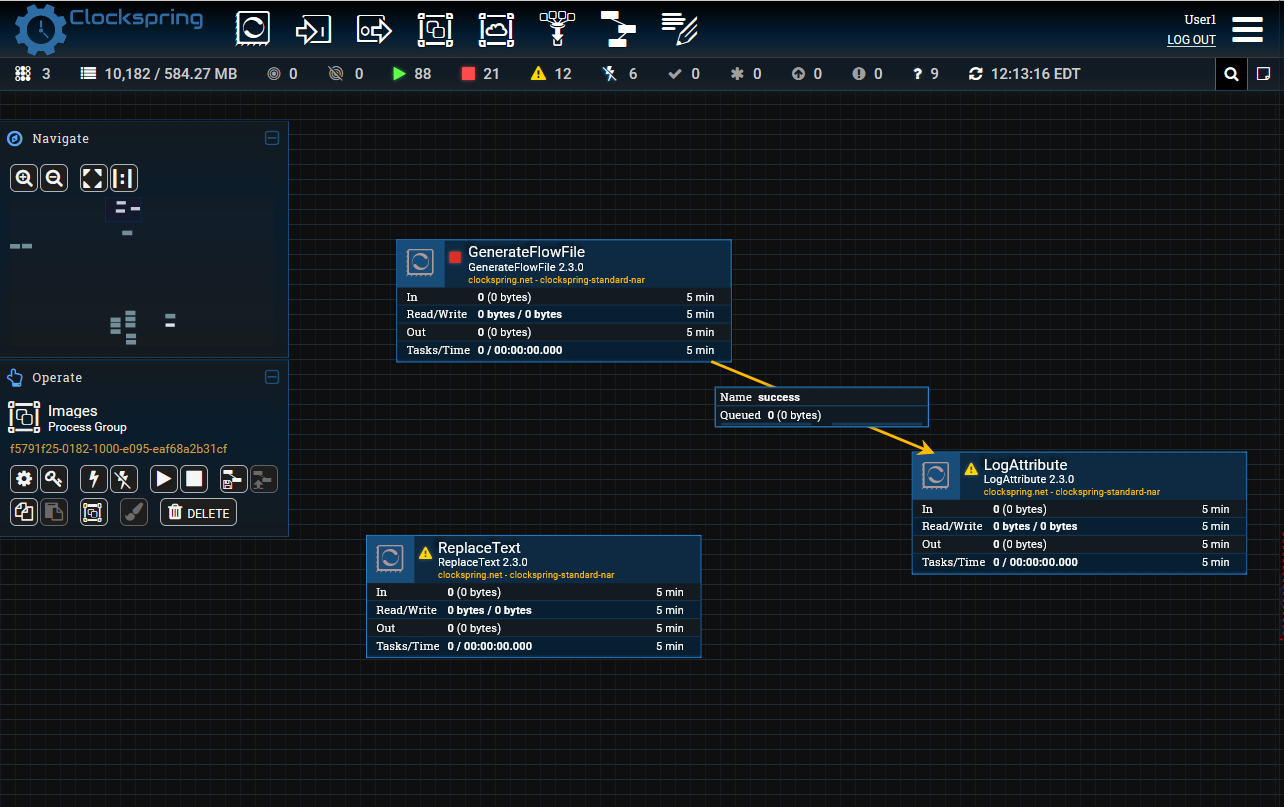Click the change color paintbrush button
Screen dimensions: 1284x807
[x=134, y=512]
